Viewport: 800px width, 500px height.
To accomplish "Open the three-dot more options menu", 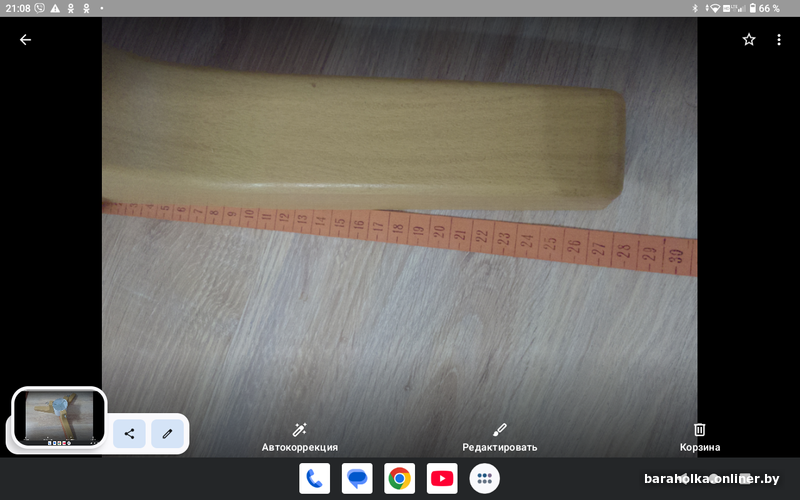I will click(779, 40).
